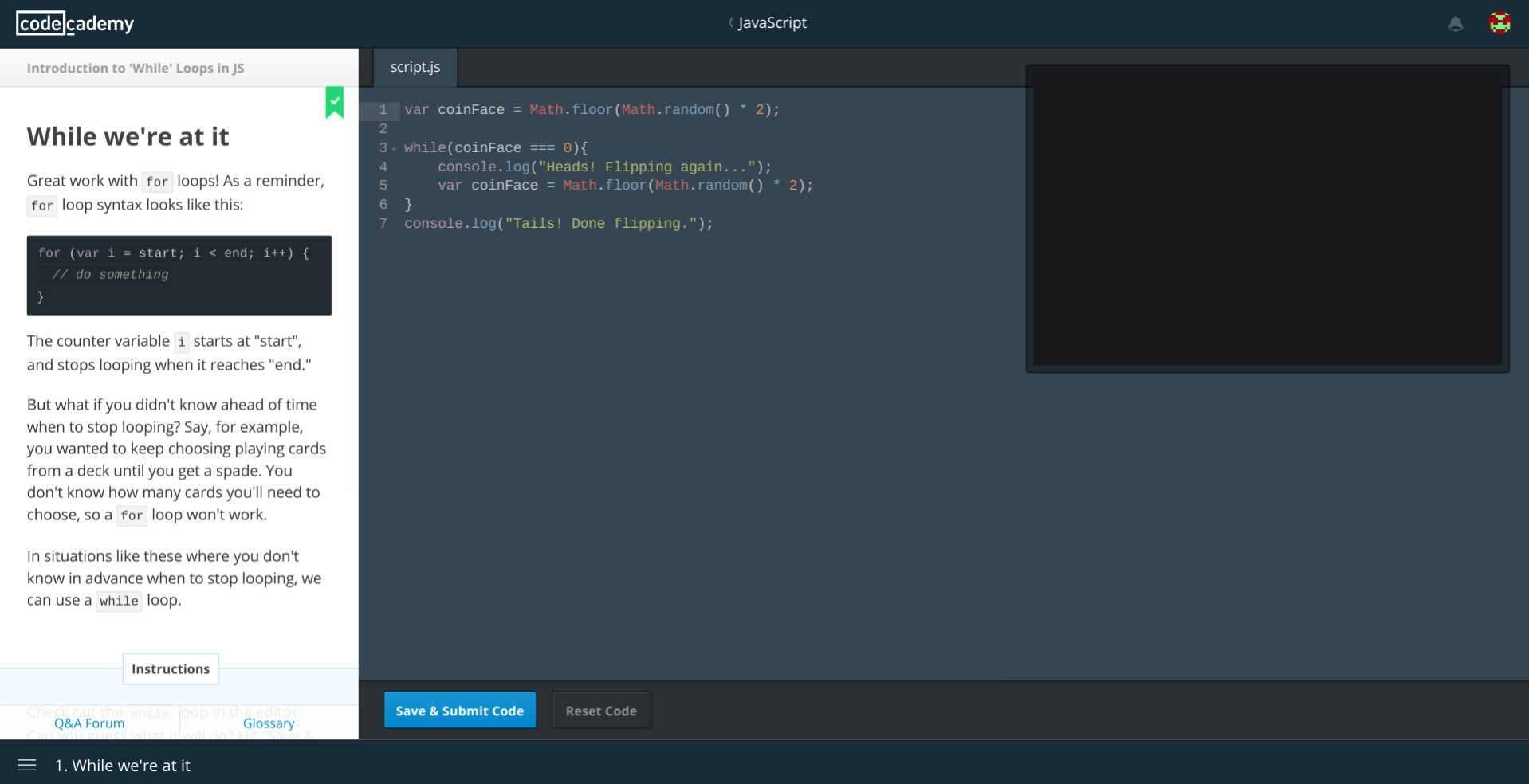The width and height of the screenshot is (1529, 784).
Task: Open the Q&A Forum link
Action: point(89,723)
